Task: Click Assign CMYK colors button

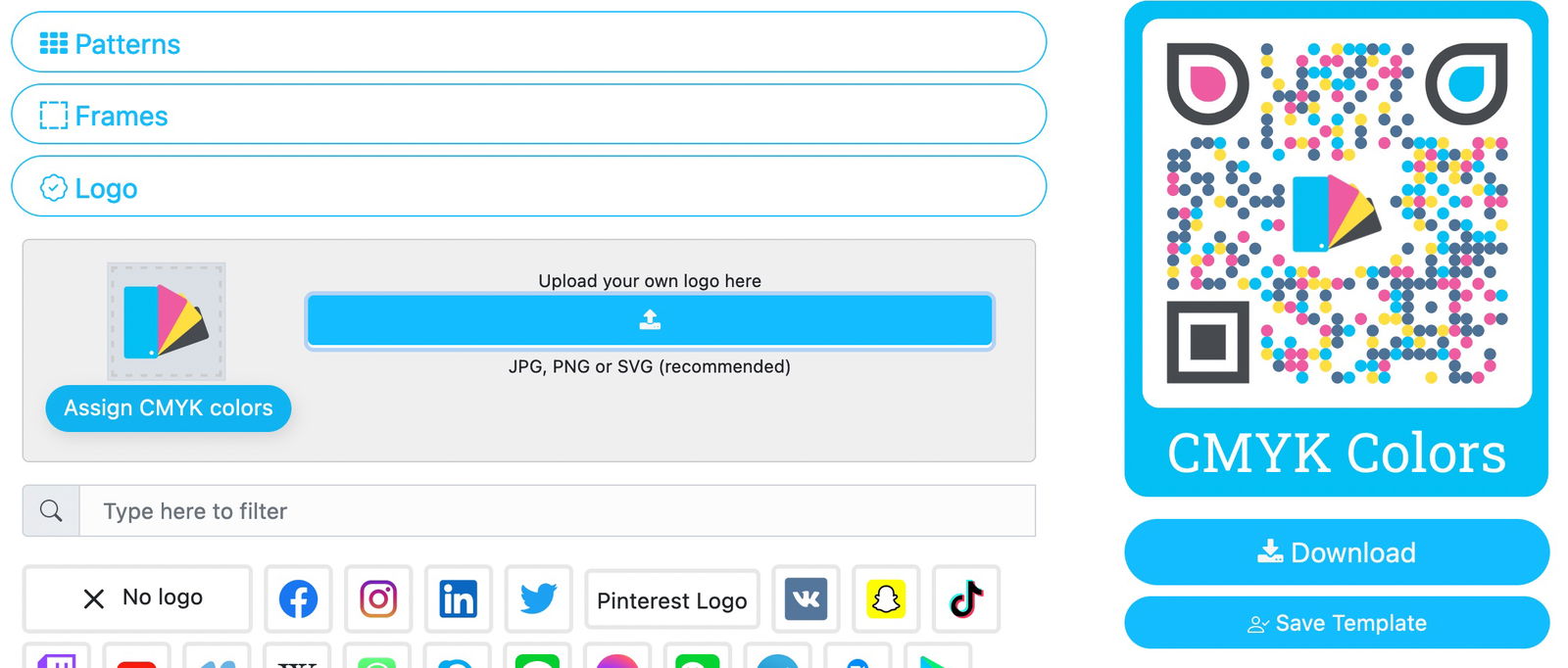Action: (169, 408)
